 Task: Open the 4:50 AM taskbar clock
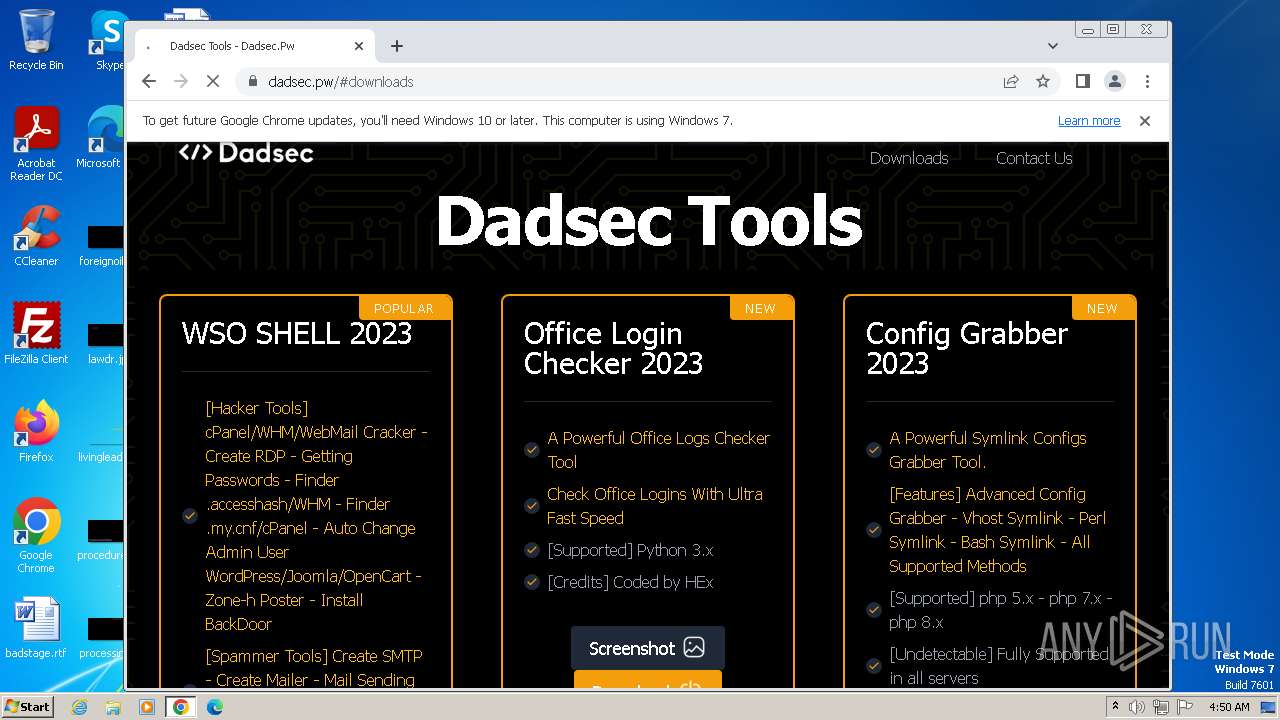[x=1229, y=706]
